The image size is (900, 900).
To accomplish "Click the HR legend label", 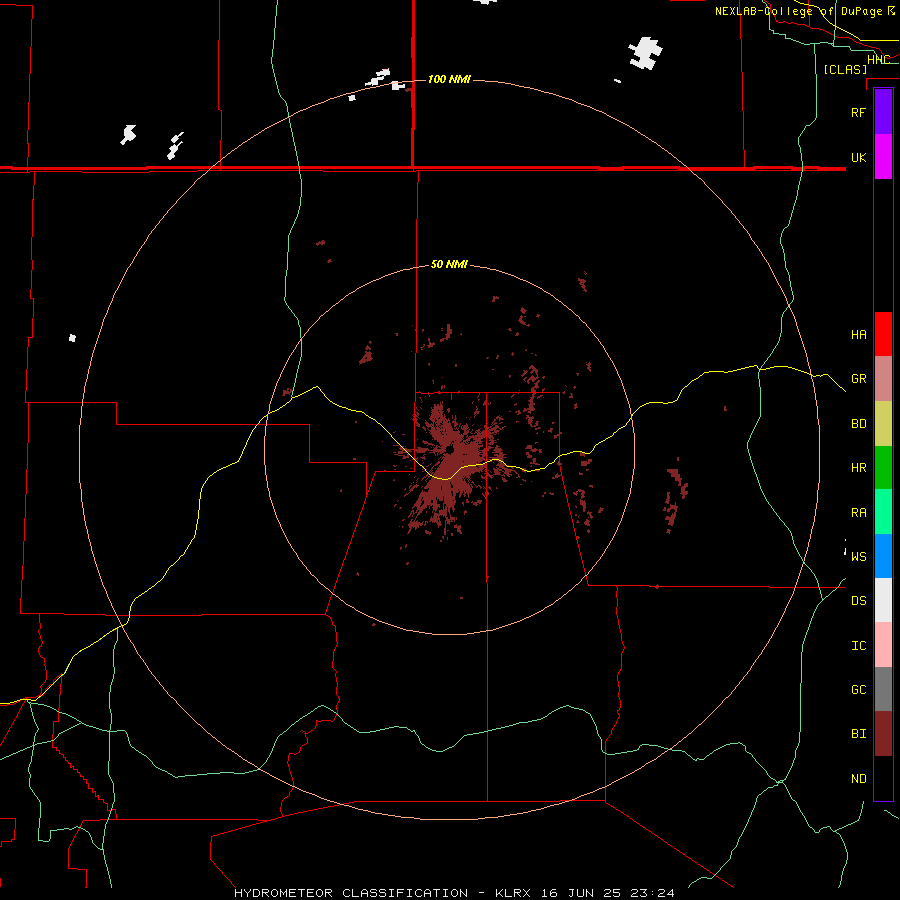I will pos(858,468).
